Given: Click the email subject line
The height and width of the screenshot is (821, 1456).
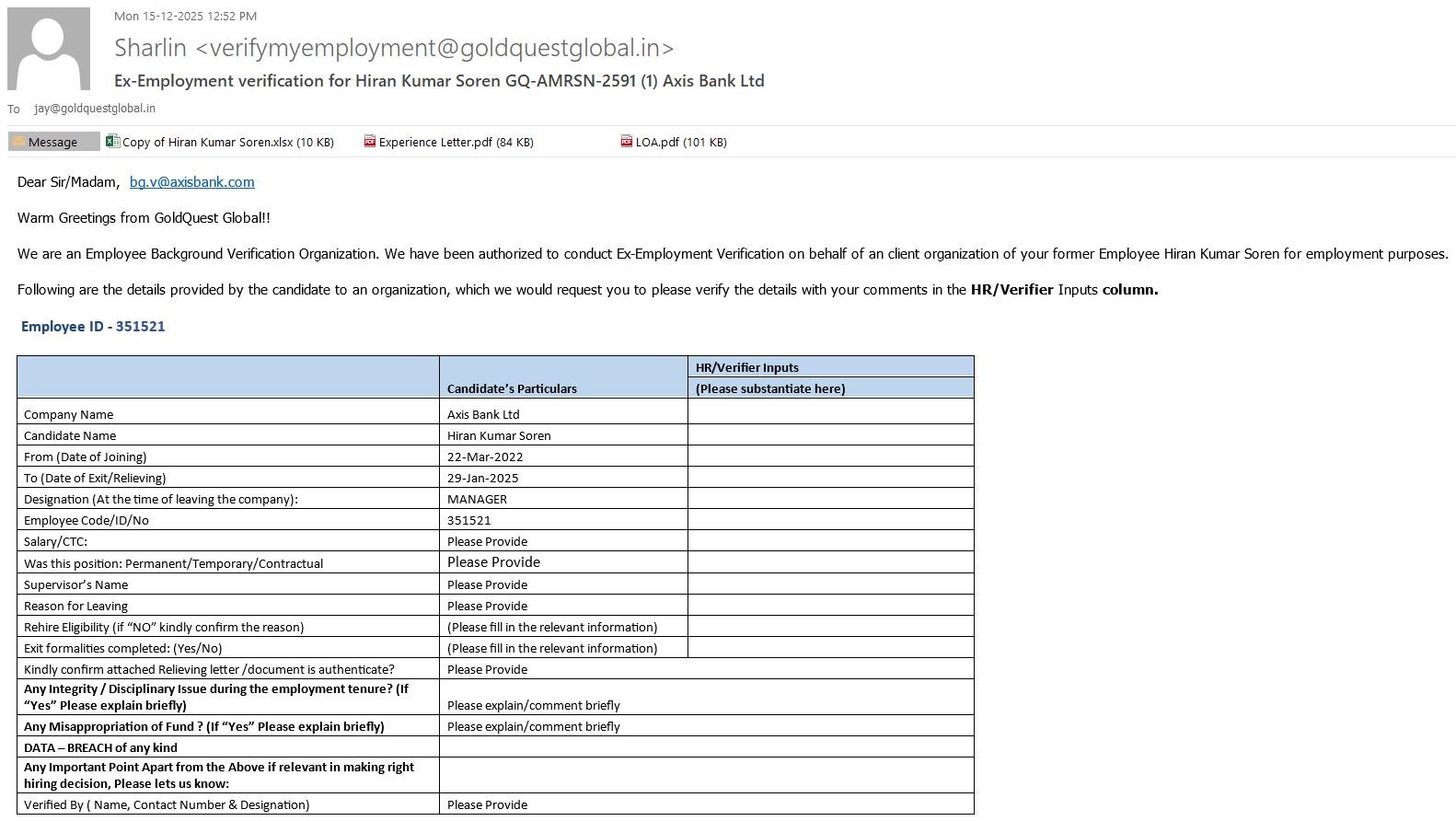Looking at the screenshot, I should point(439,81).
